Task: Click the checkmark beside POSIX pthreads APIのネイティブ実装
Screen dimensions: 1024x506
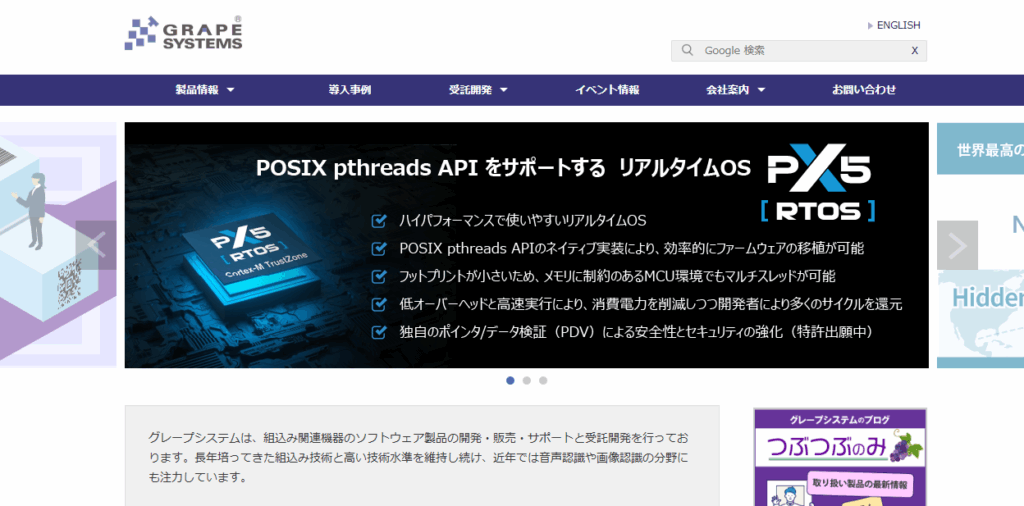Action: coord(378,249)
